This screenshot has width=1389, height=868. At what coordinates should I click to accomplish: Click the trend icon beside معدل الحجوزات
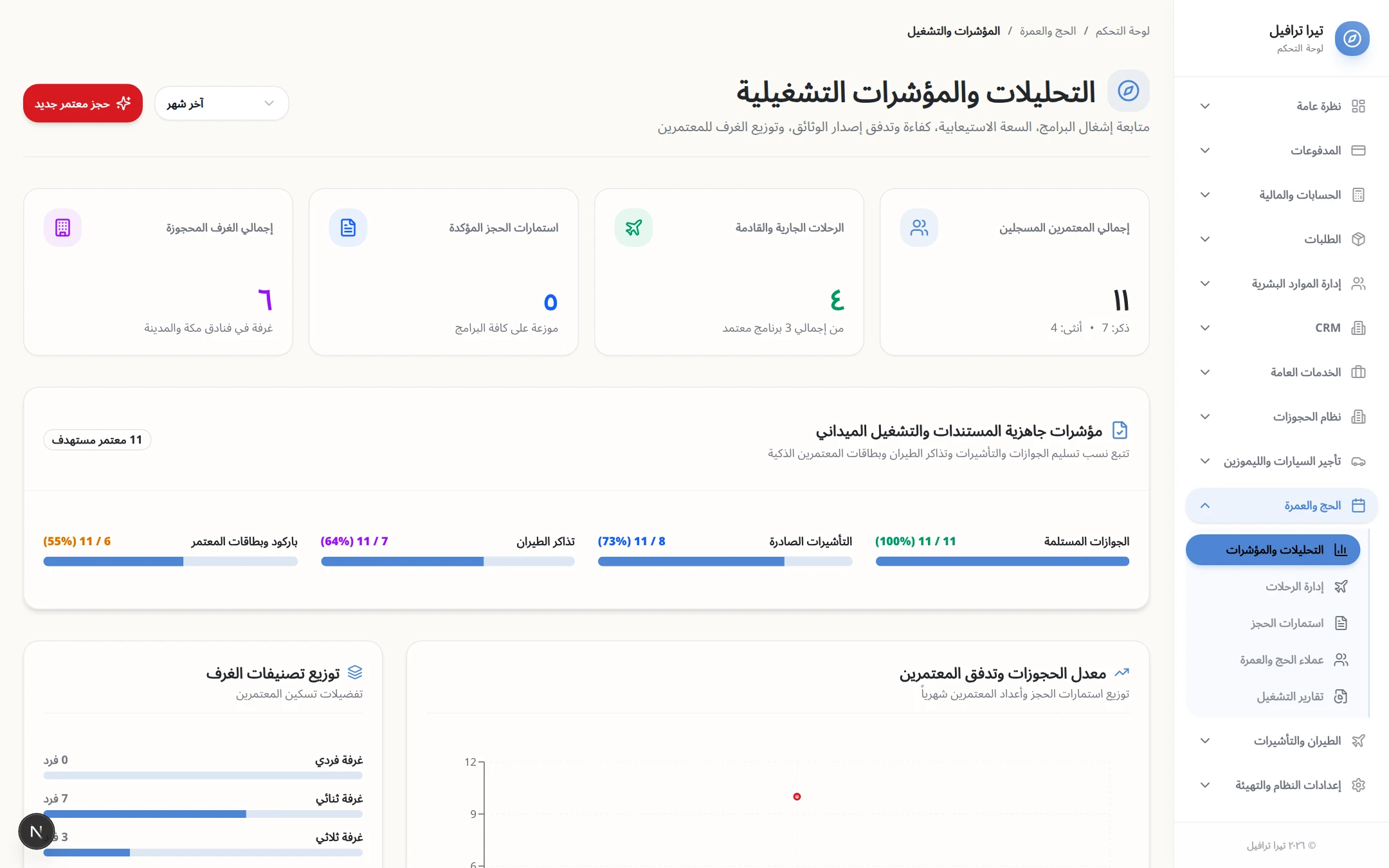[1121, 673]
